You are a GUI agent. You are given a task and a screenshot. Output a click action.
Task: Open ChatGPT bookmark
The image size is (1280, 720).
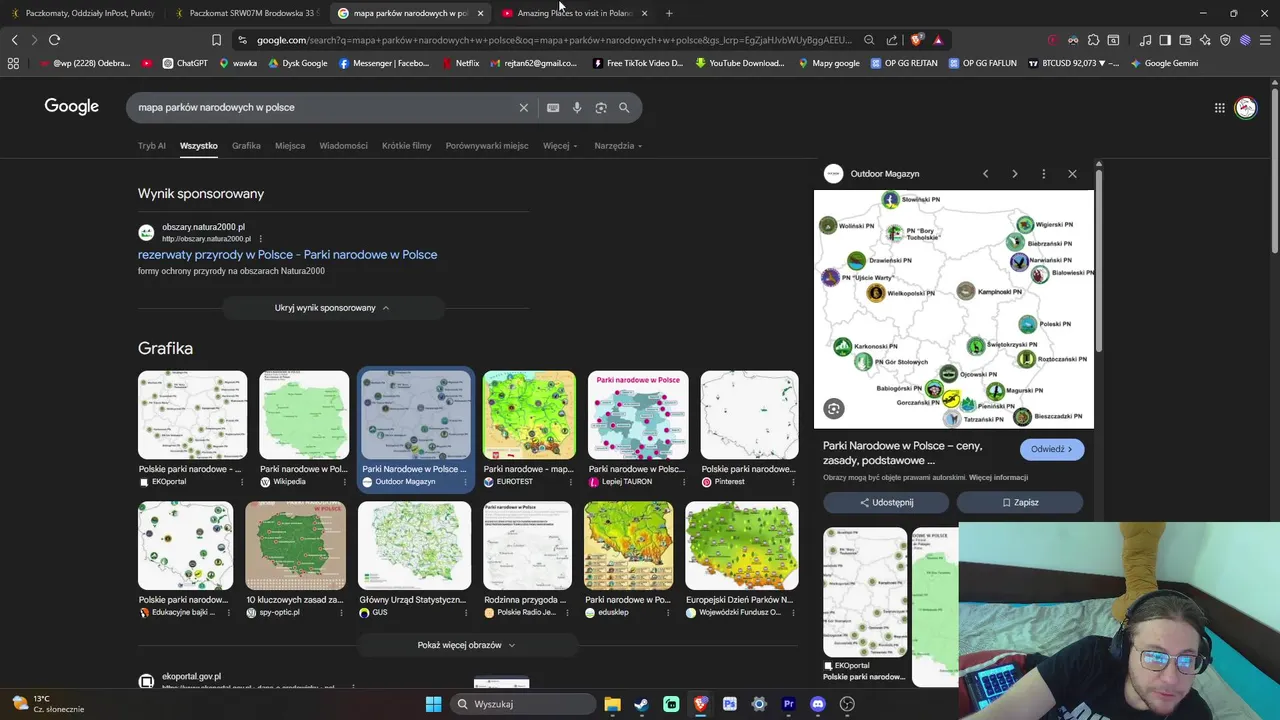185,63
